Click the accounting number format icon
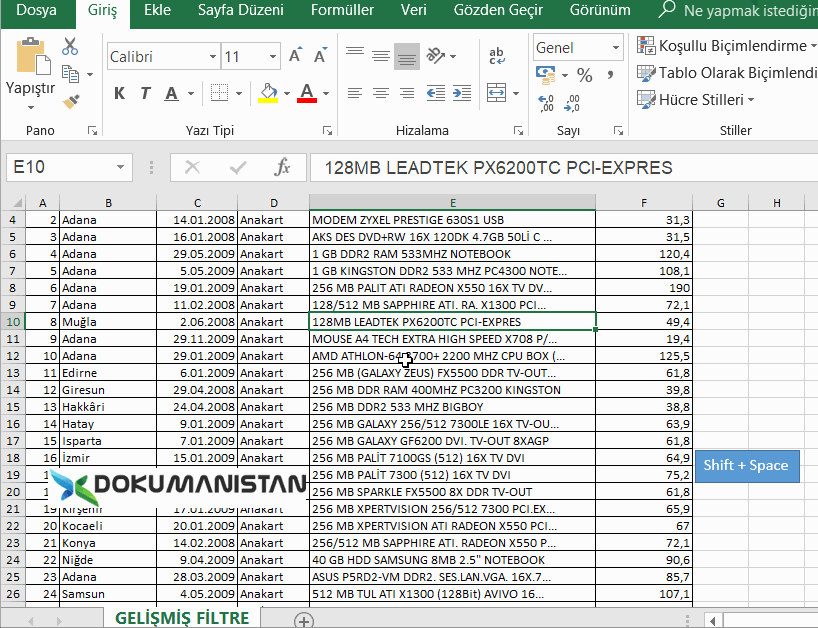 tap(546, 75)
